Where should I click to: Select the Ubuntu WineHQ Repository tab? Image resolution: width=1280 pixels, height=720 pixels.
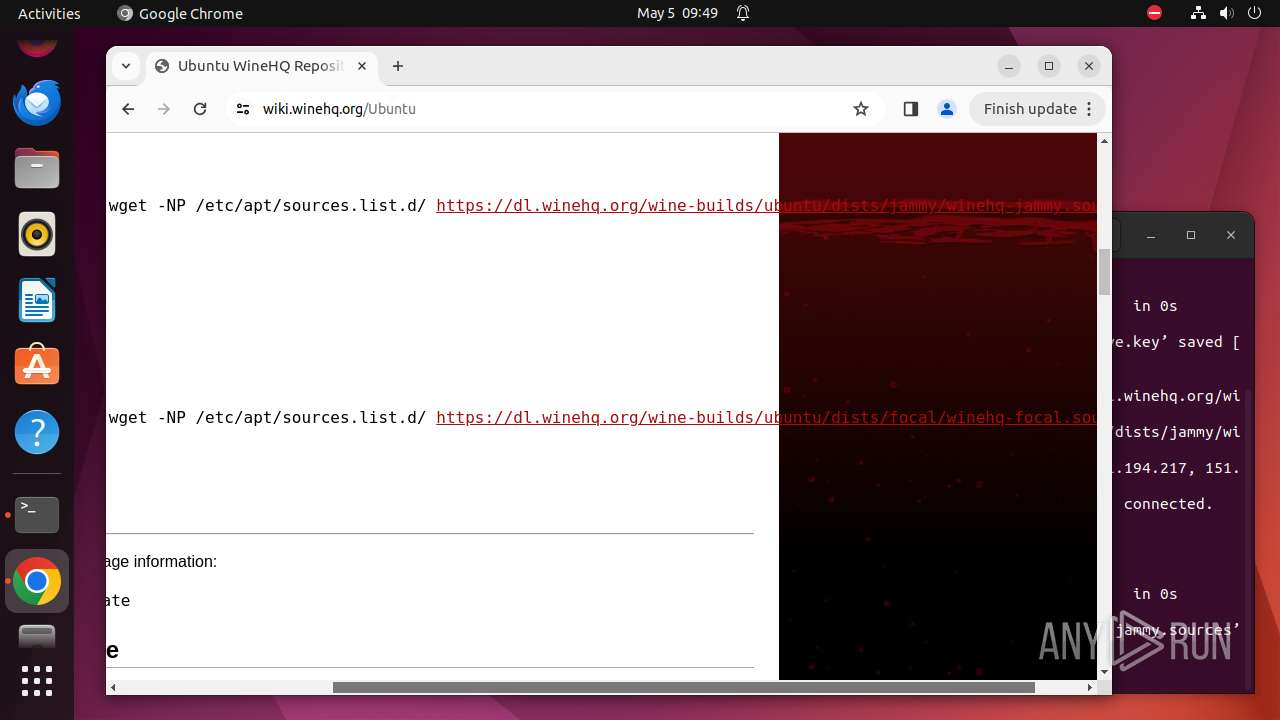(262, 66)
